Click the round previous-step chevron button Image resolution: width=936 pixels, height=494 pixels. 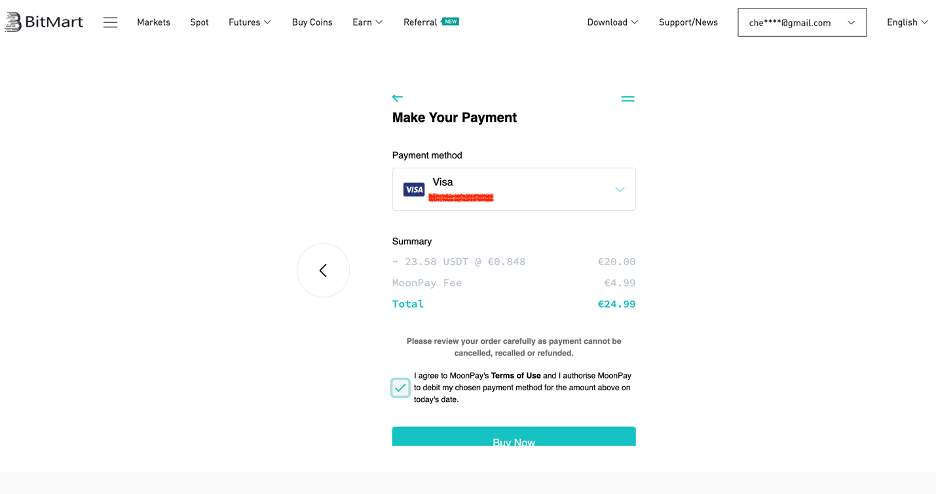323,270
